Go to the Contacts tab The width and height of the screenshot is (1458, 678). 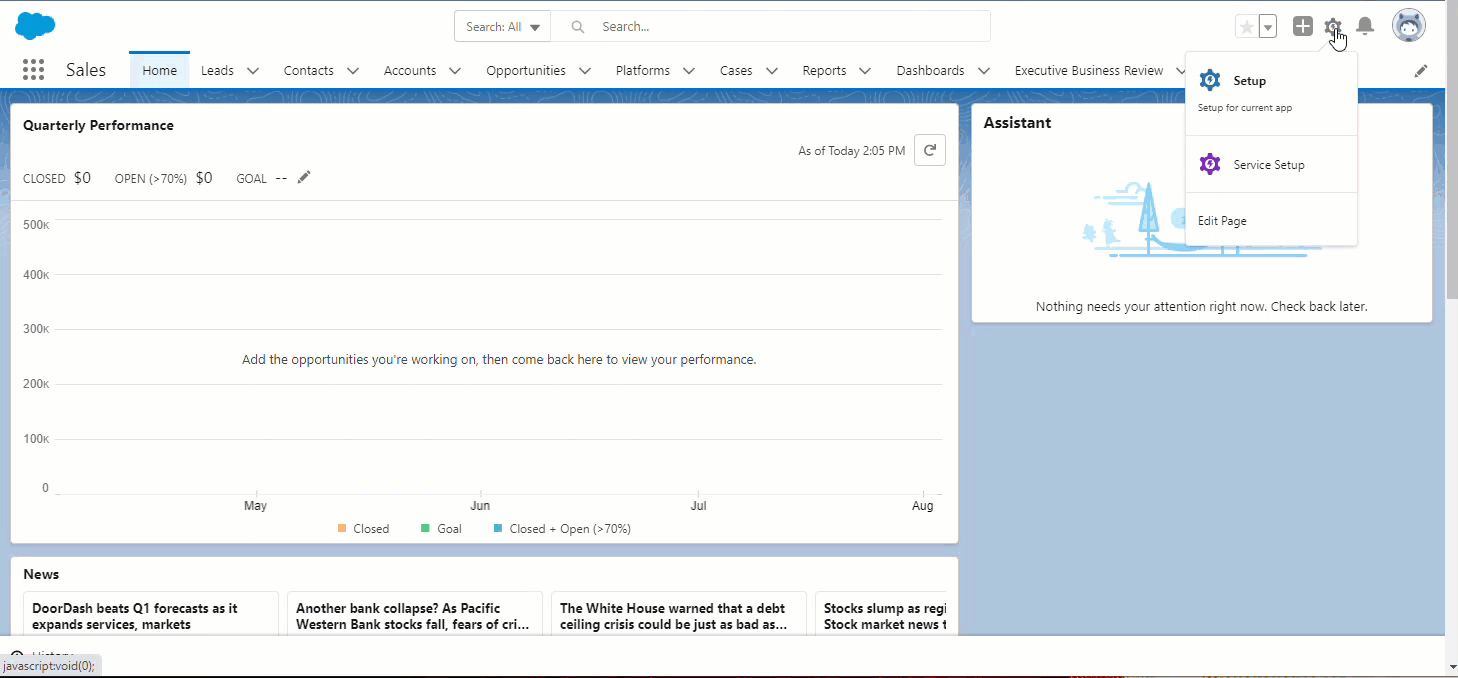pyautogui.click(x=308, y=70)
